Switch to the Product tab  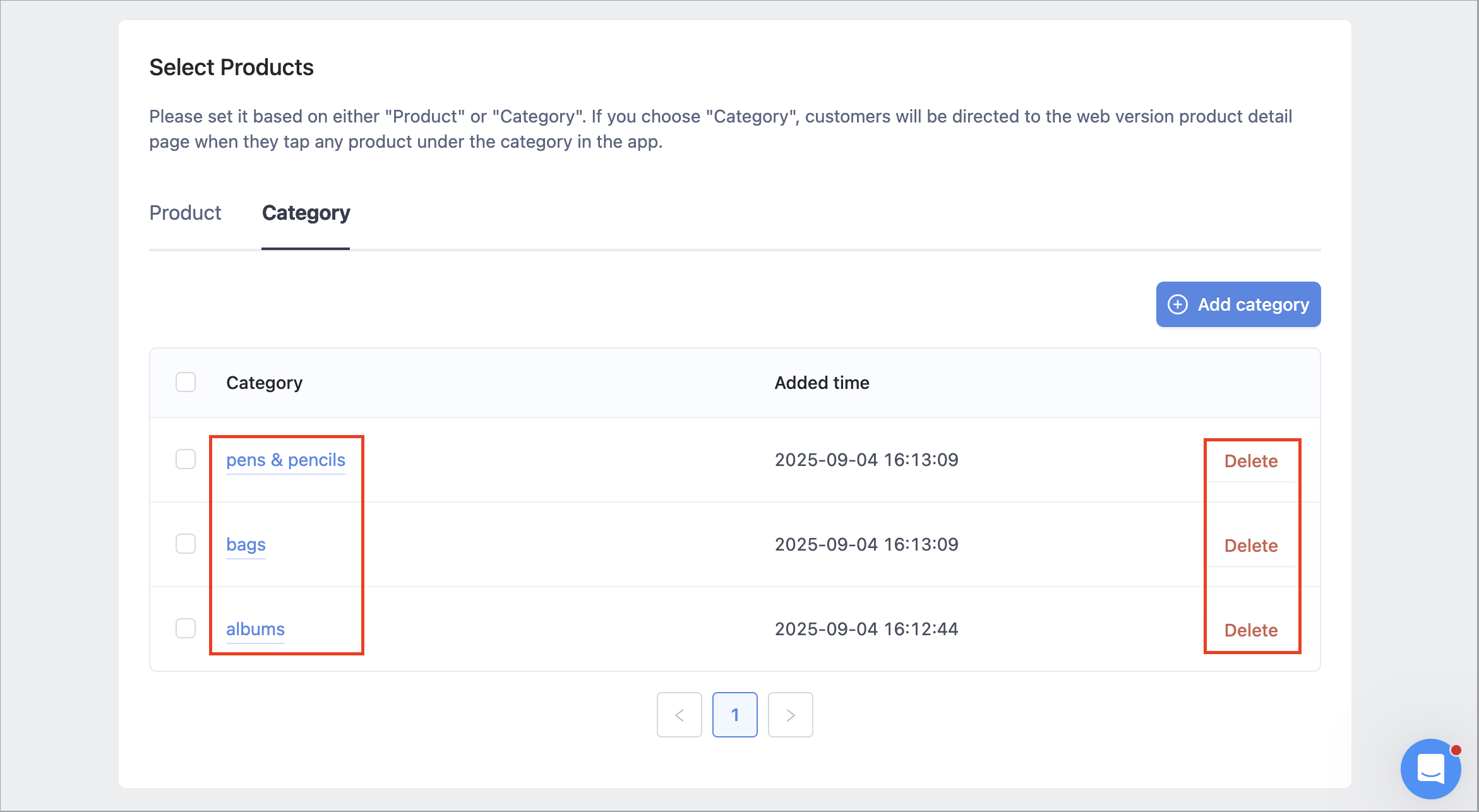click(185, 213)
